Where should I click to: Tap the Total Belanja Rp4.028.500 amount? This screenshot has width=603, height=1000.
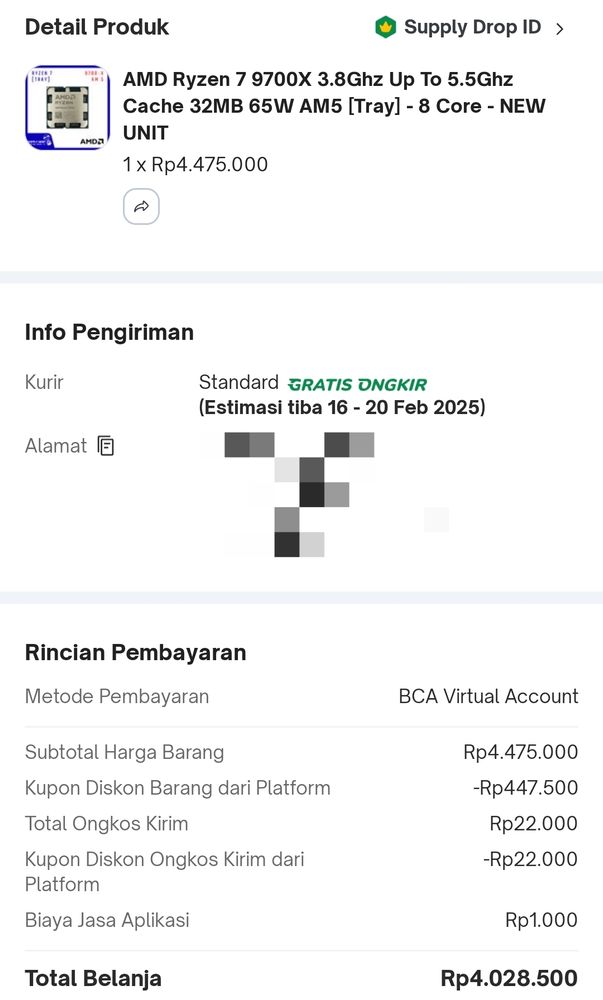tap(509, 978)
